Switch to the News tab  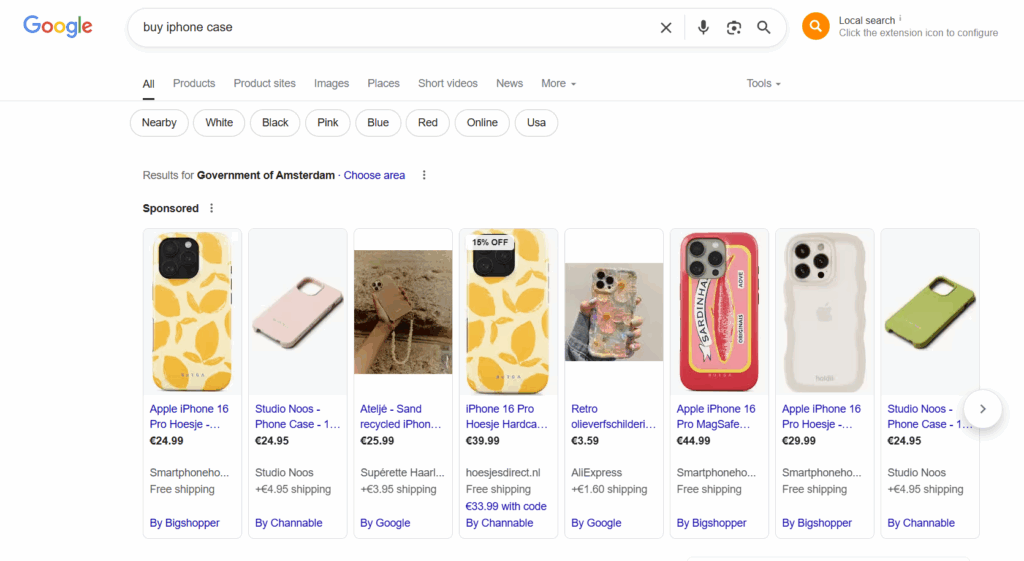point(509,84)
